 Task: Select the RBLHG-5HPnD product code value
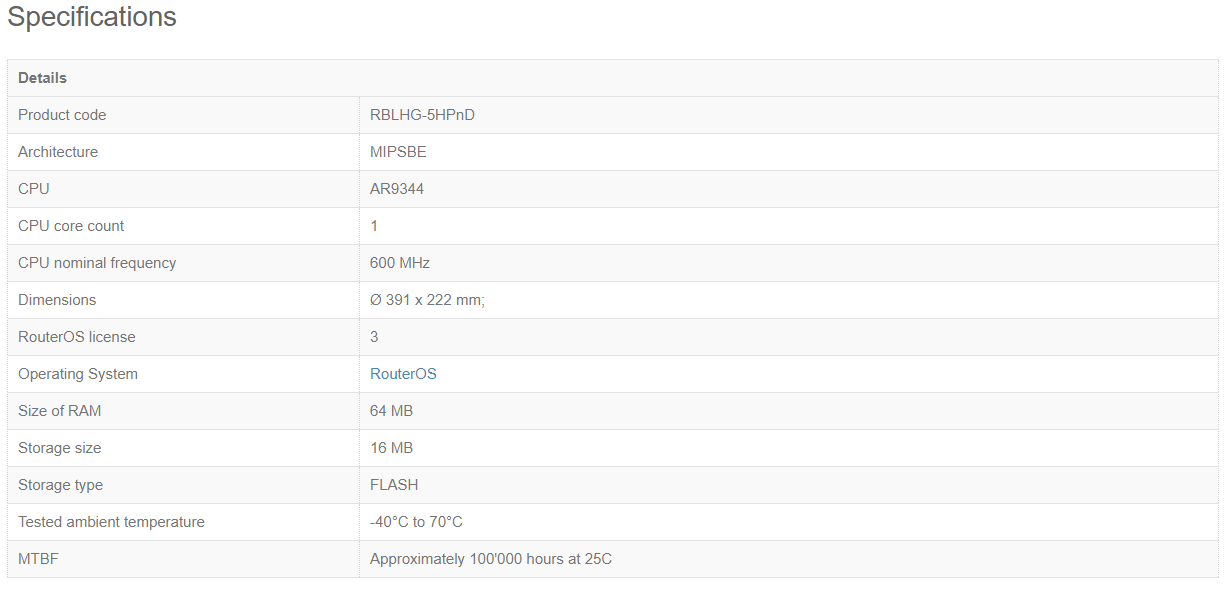coord(422,115)
